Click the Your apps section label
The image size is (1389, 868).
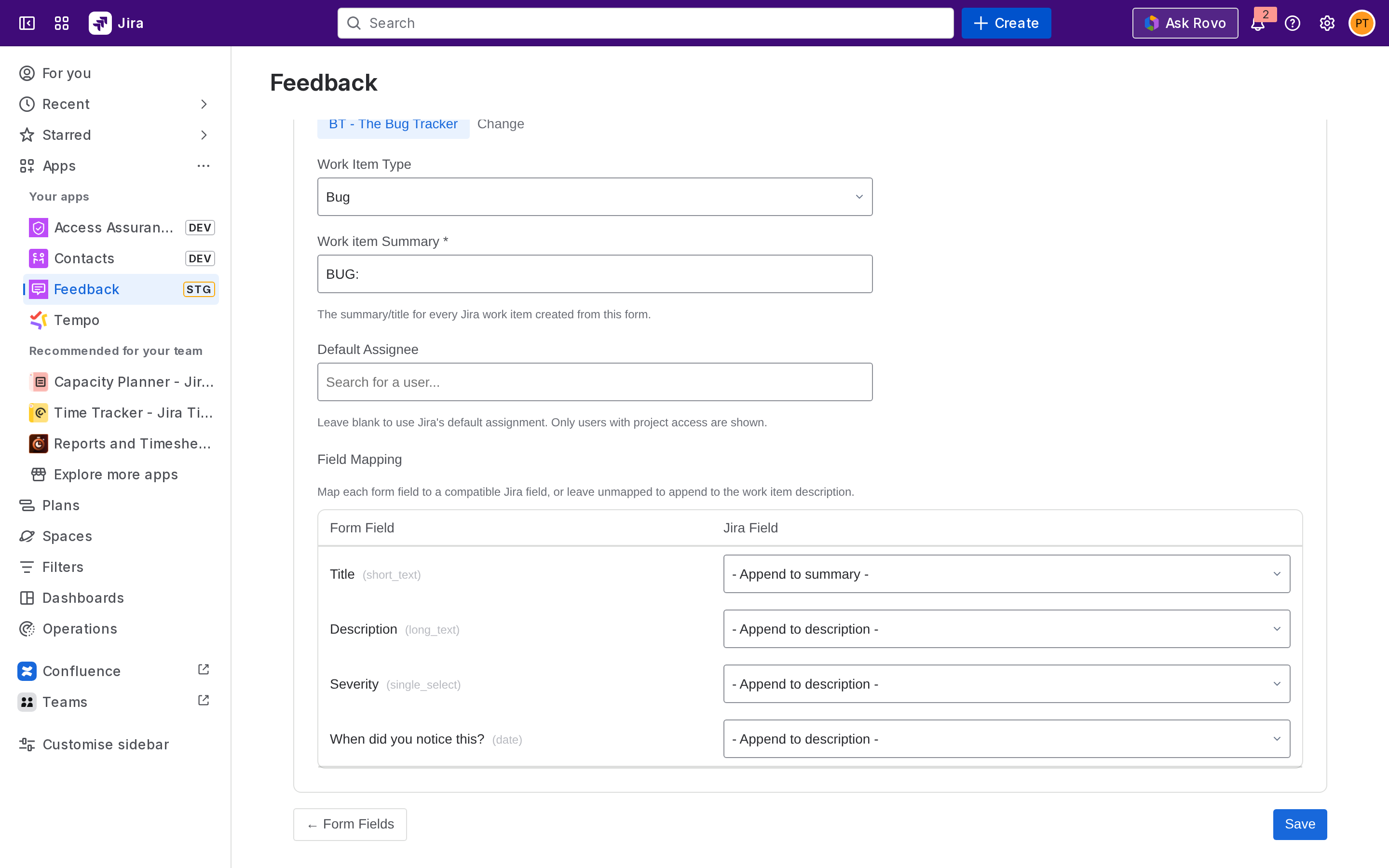click(59, 197)
